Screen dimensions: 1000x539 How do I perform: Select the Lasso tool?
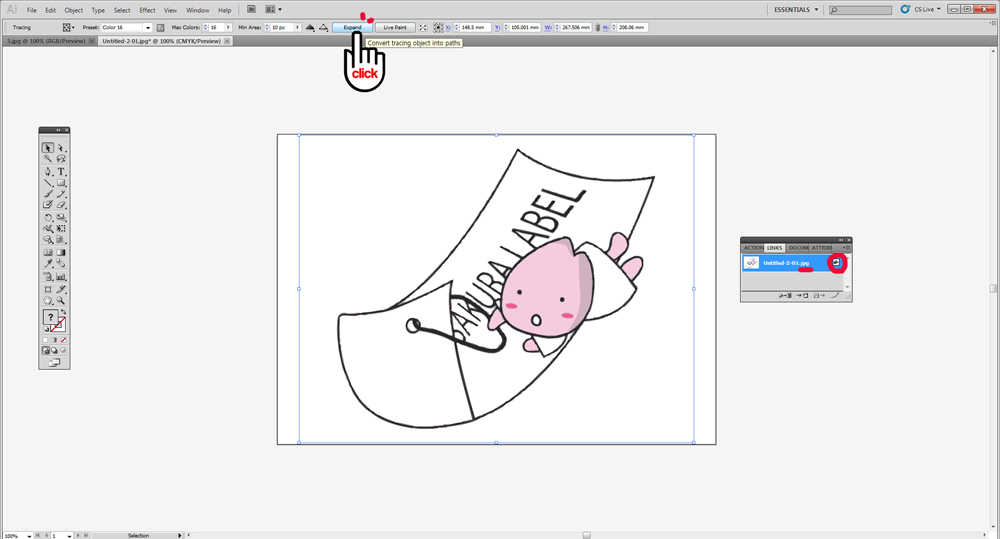[61, 159]
